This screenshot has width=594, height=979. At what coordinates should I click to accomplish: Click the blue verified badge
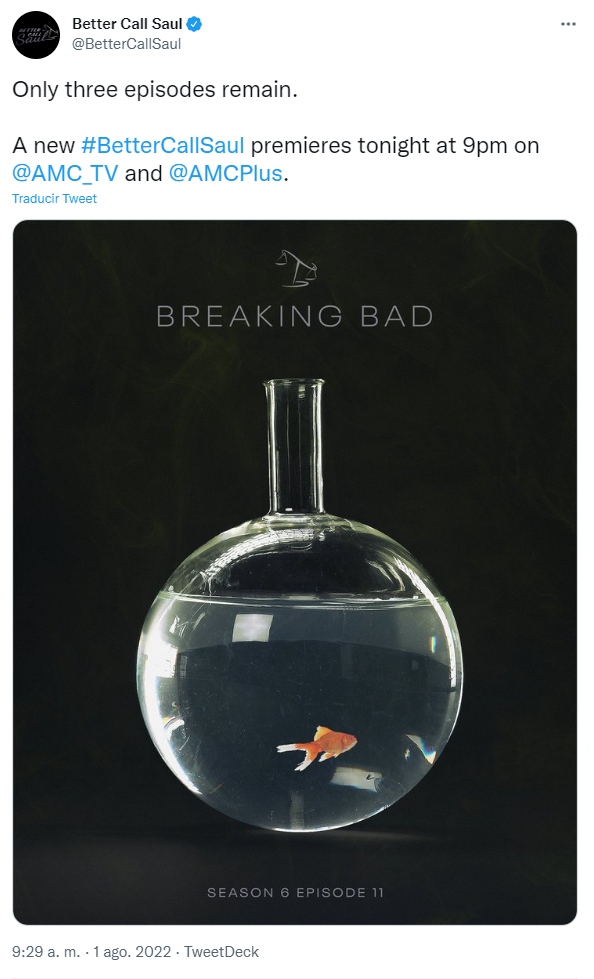pos(194,24)
